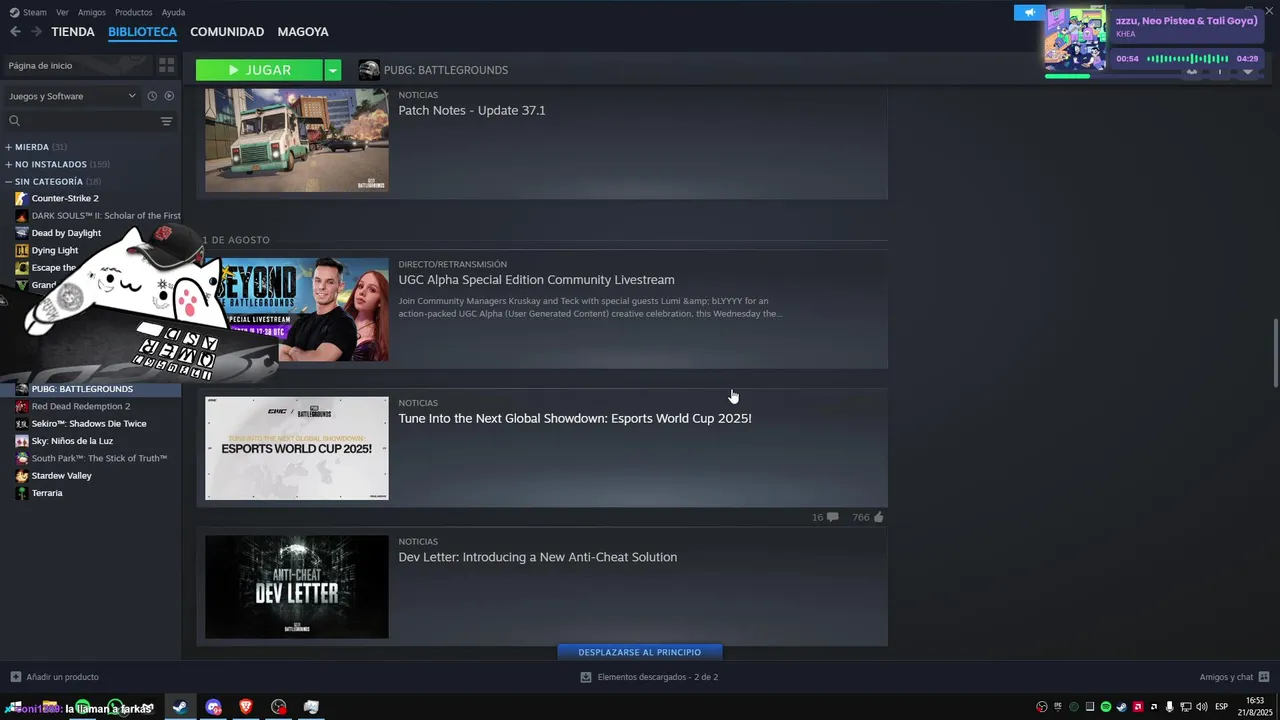
Task: Click volume speaker icon in system tray
Action: coord(1202,707)
